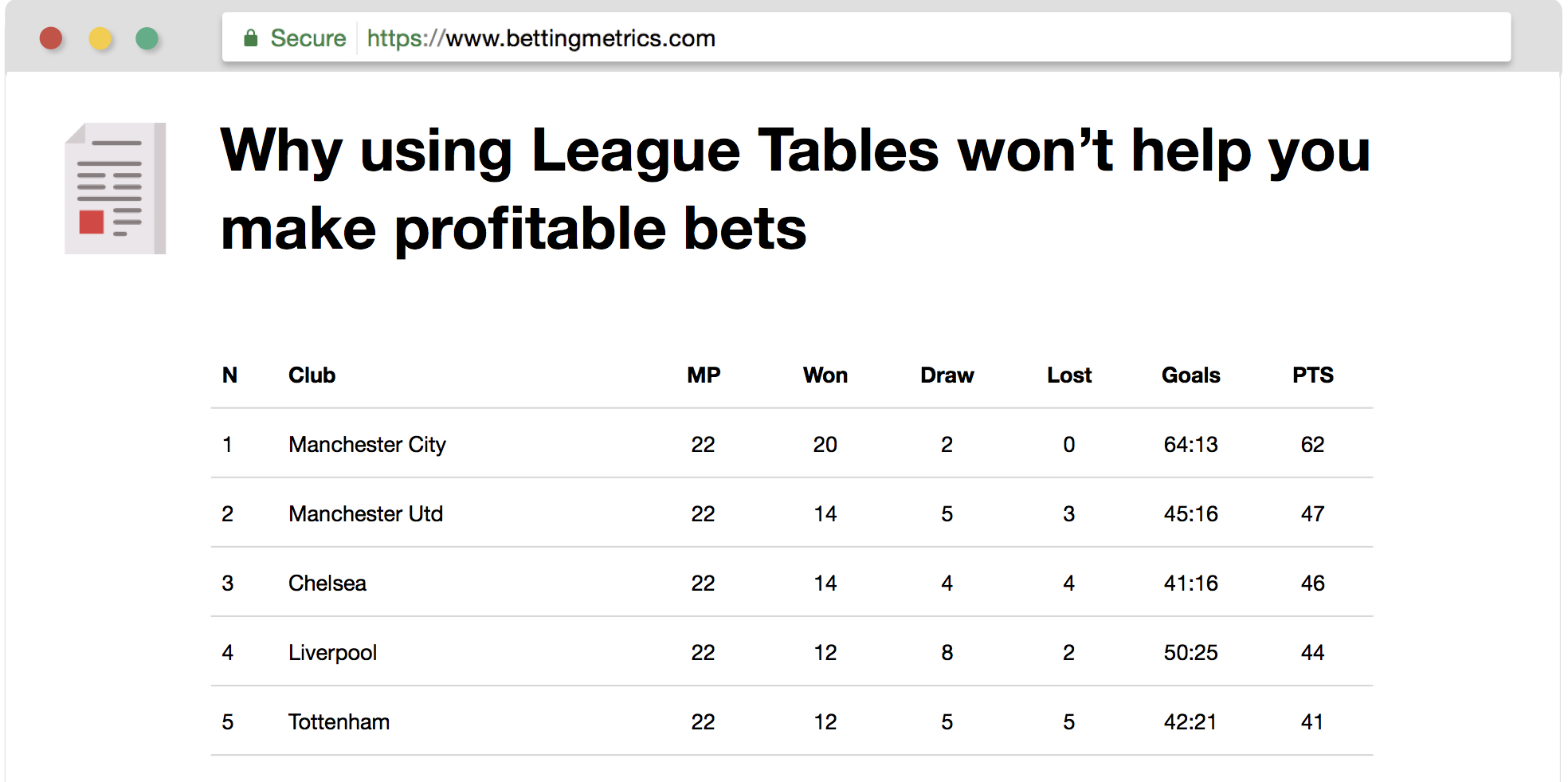The height and width of the screenshot is (782, 1568).
Task: Sort table by Club column header
Action: pyautogui.click(x=312, y=375)
